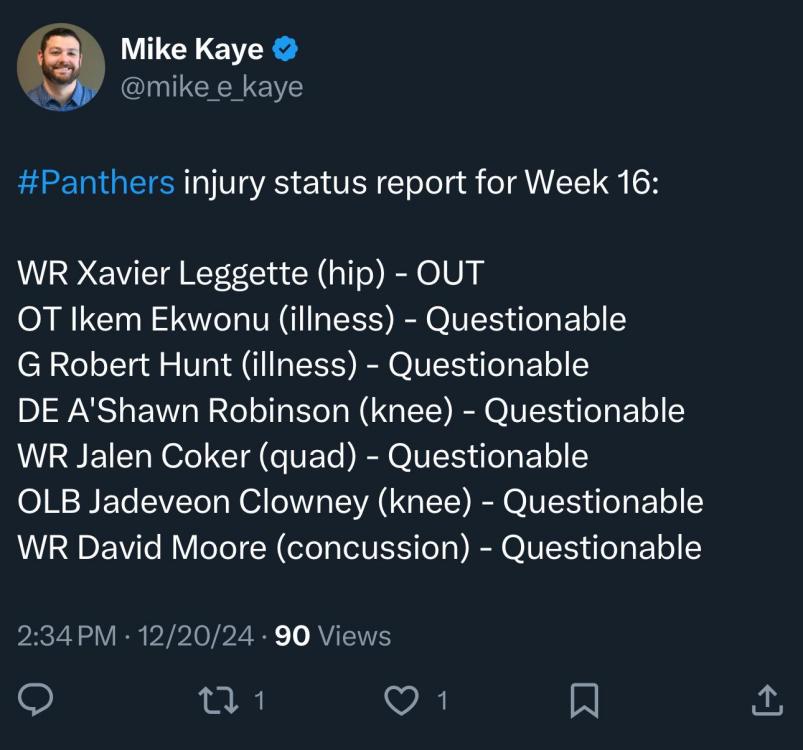Viewport: 803px width, 750px height.
Task: Open Mike Kaye's profile photo
Action: pos(61,67)
